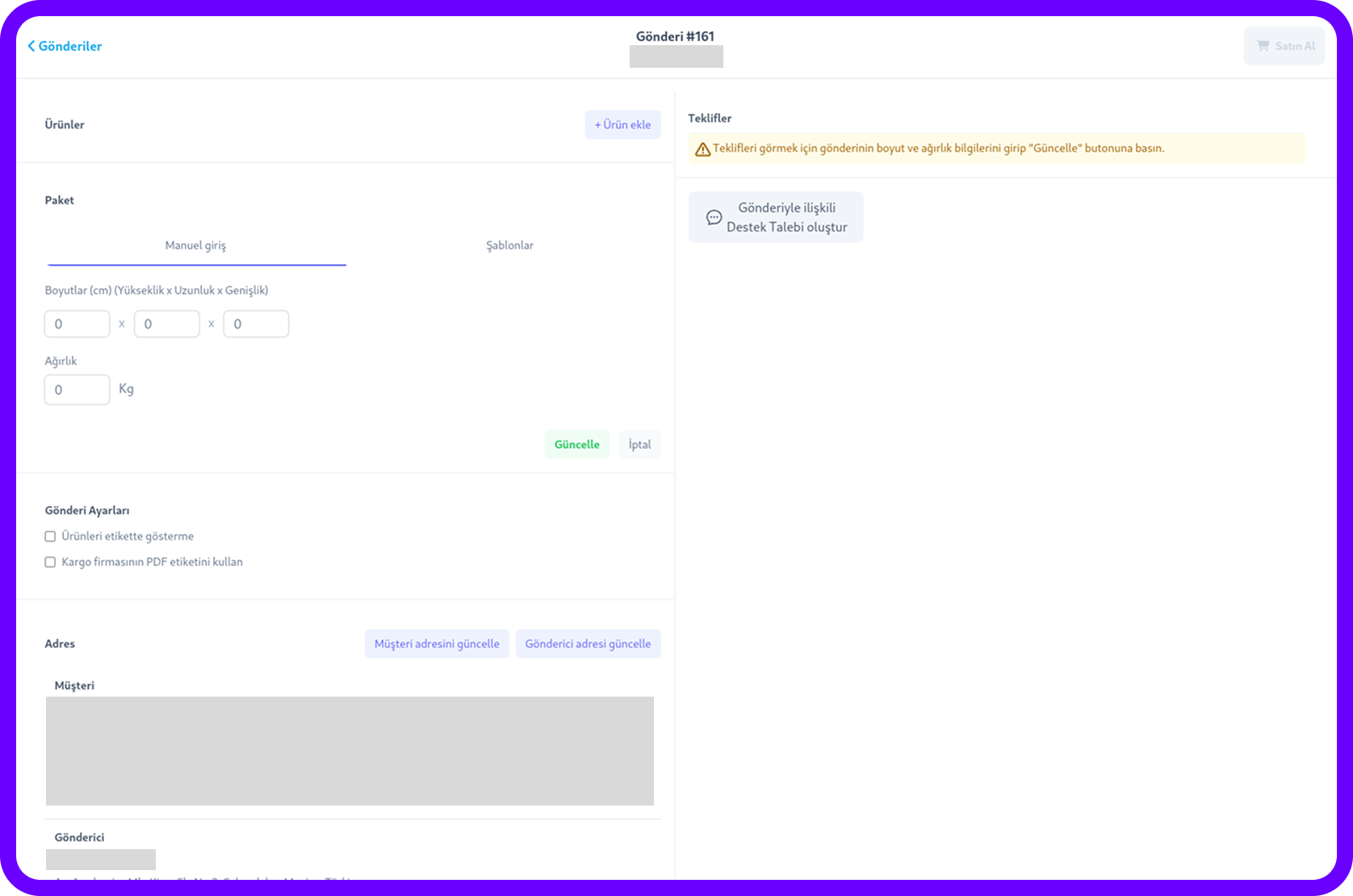Click the back chevron next to Gönderiler
This screenshot has width=1353, height=896.
31,46
